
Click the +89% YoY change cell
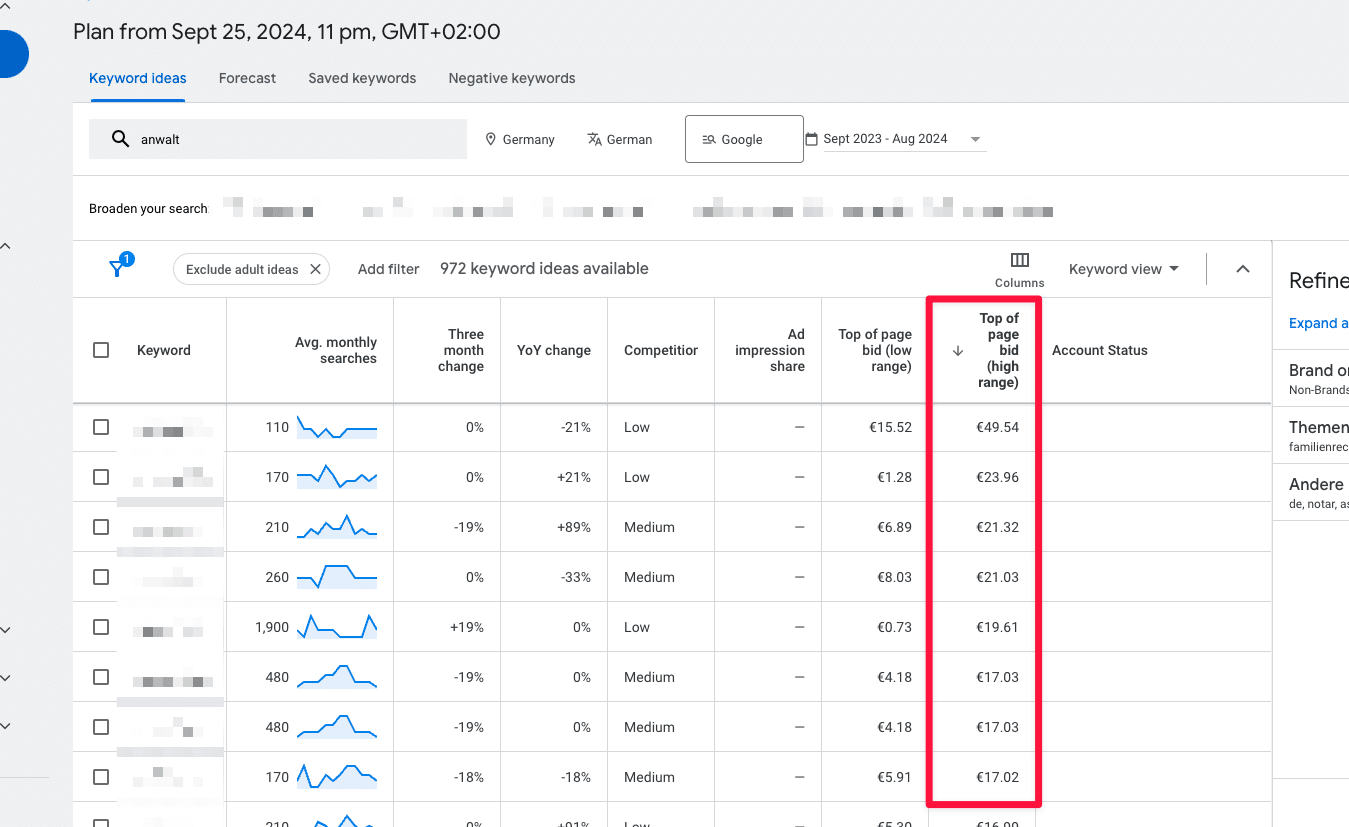(574, 527)
